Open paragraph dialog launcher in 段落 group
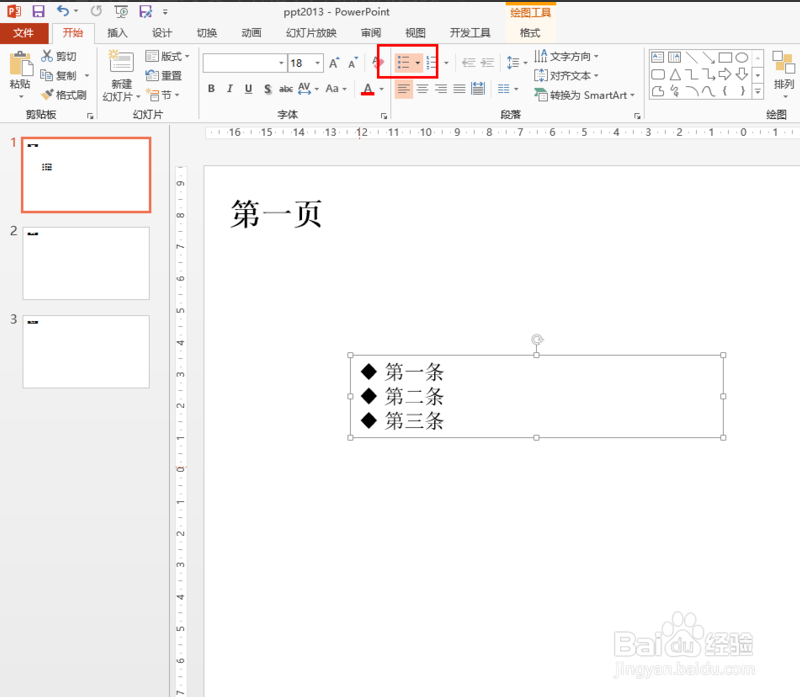800x697 pixels. click(637, 116)
